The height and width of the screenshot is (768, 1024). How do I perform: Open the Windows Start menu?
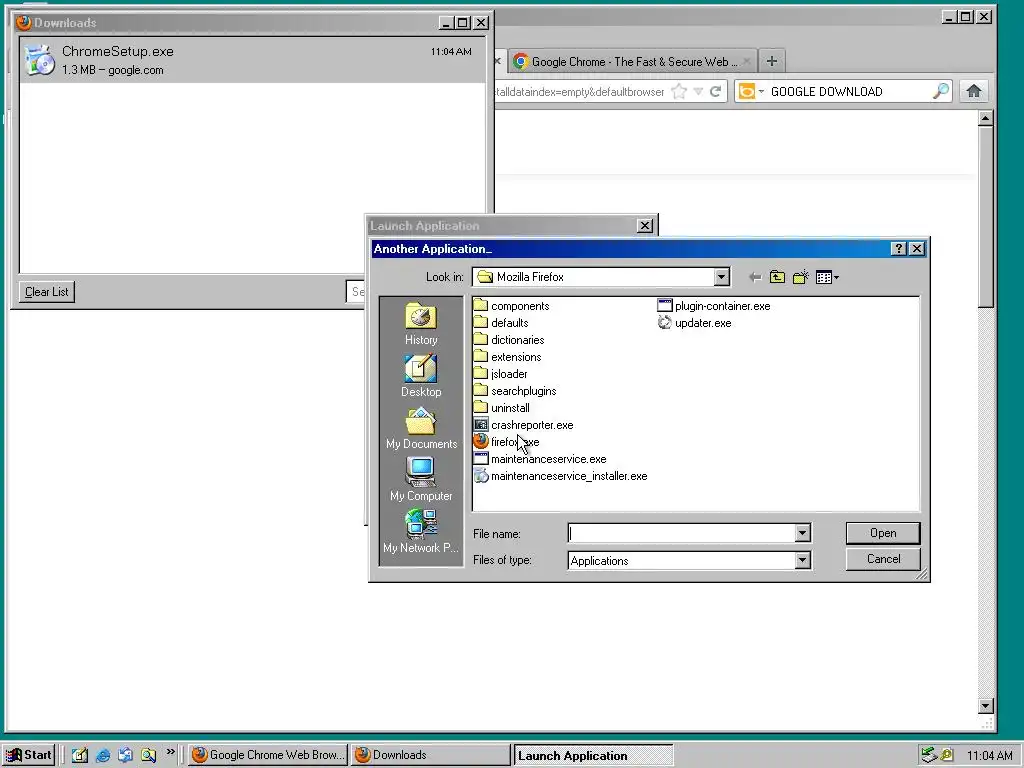click(29, 755)
